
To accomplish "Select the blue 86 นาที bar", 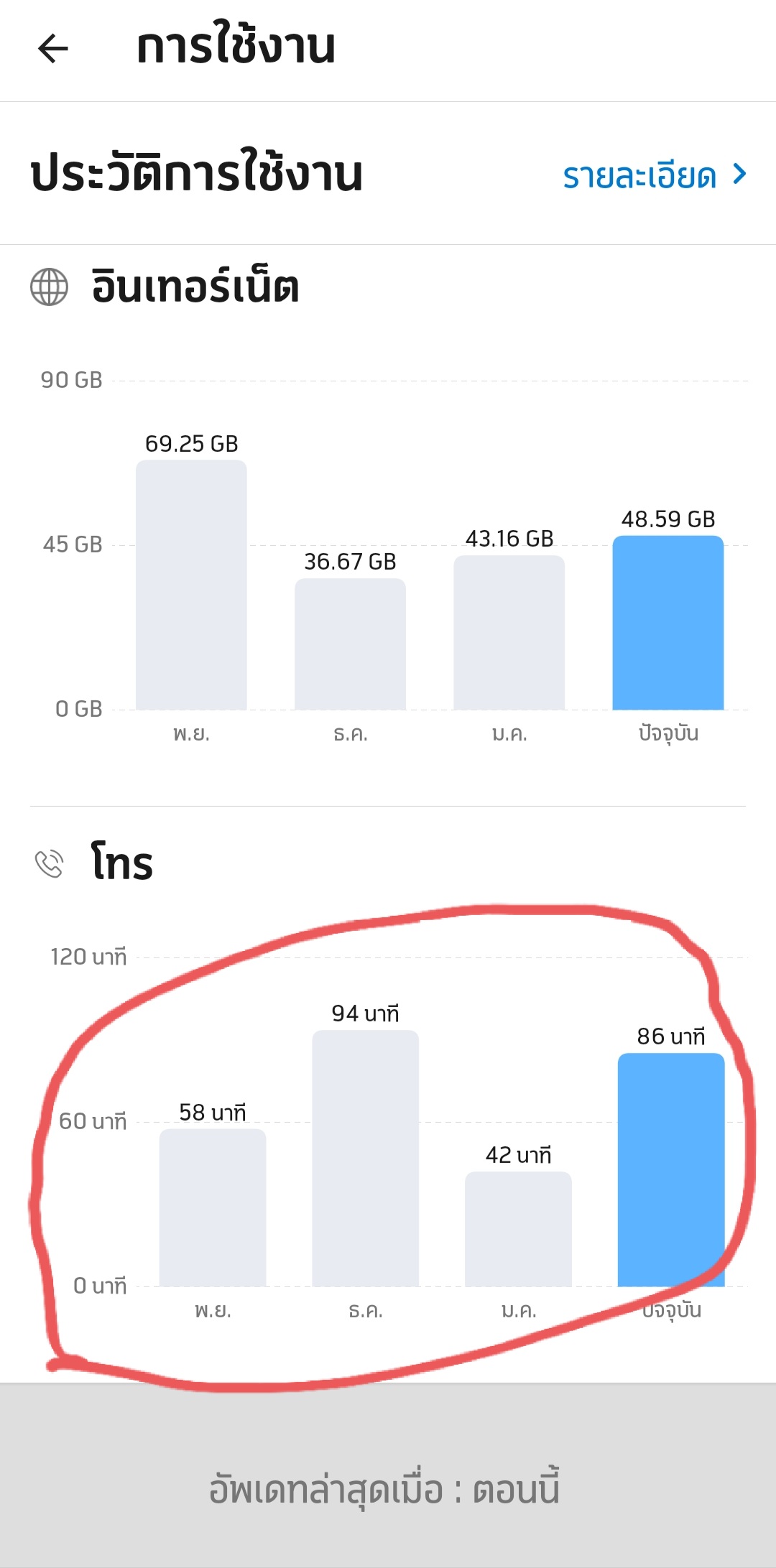I will pos(671,1169).
